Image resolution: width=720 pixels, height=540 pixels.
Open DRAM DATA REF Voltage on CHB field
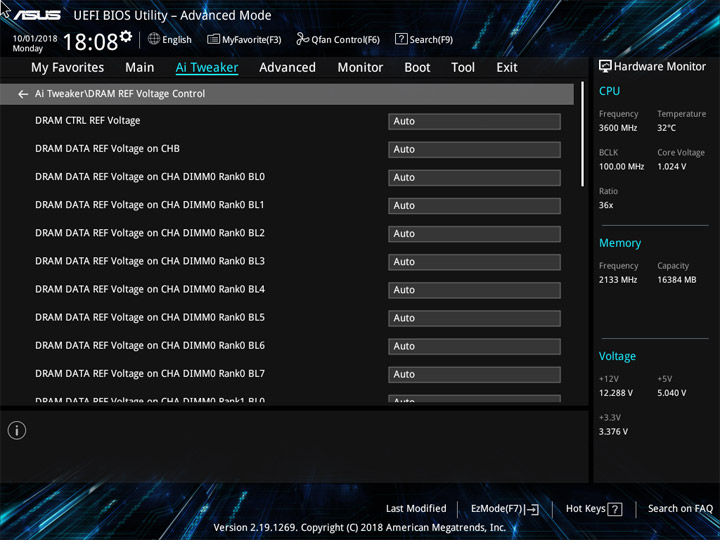click(474, 149)
